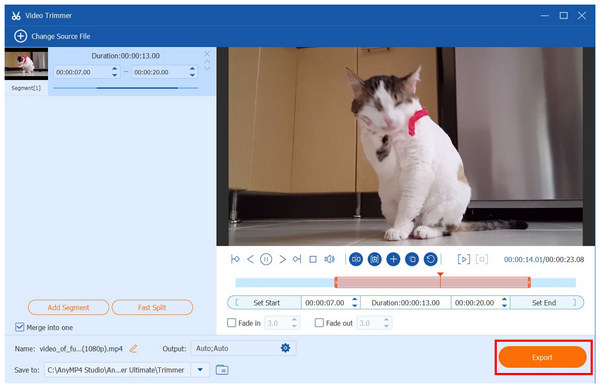Rename file with the pencil icon
Viewport: 600px width, 388px height.
[x=133, y=349]
